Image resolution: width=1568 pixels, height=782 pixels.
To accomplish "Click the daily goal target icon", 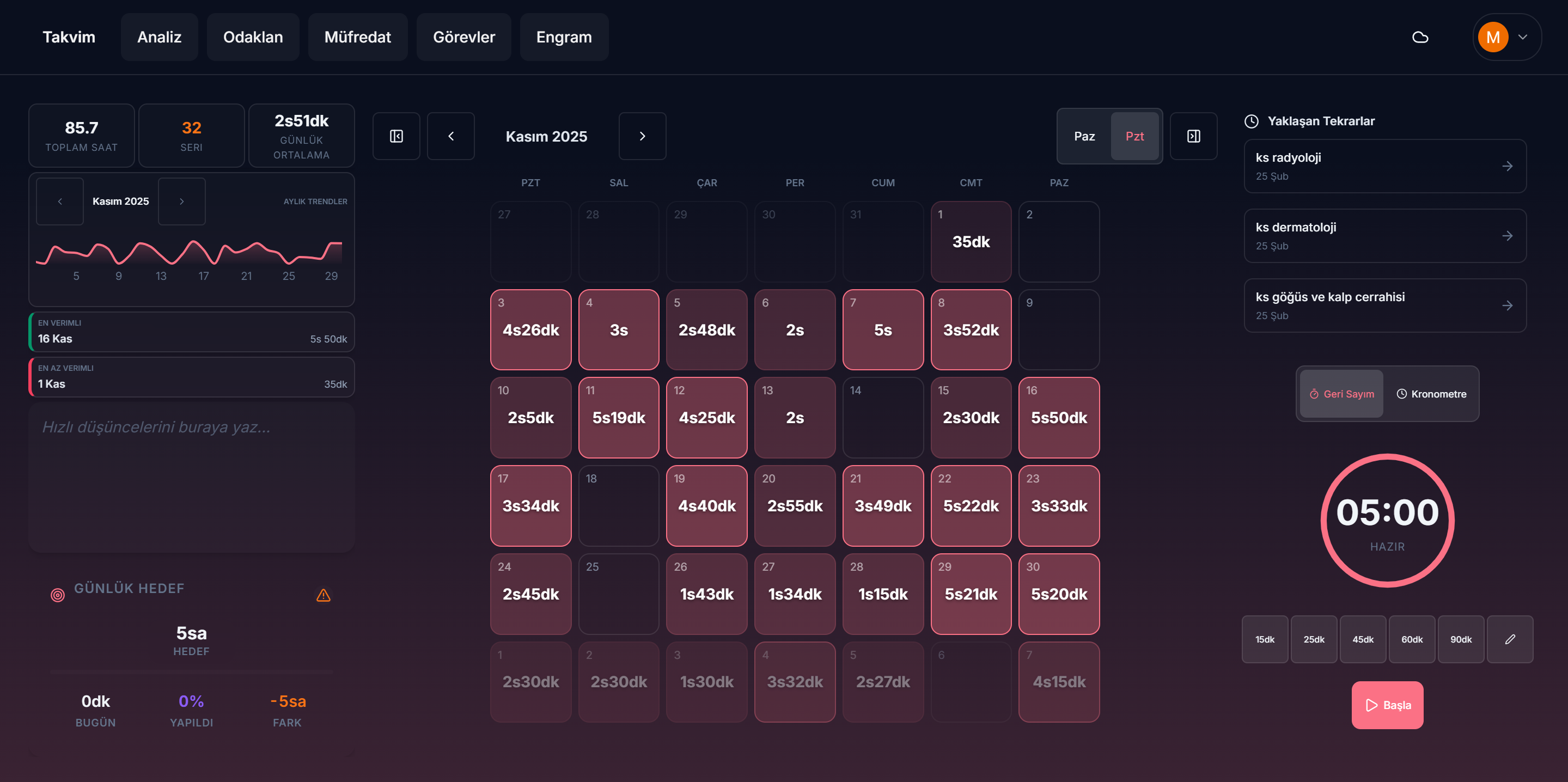I will tap(57, 595).
